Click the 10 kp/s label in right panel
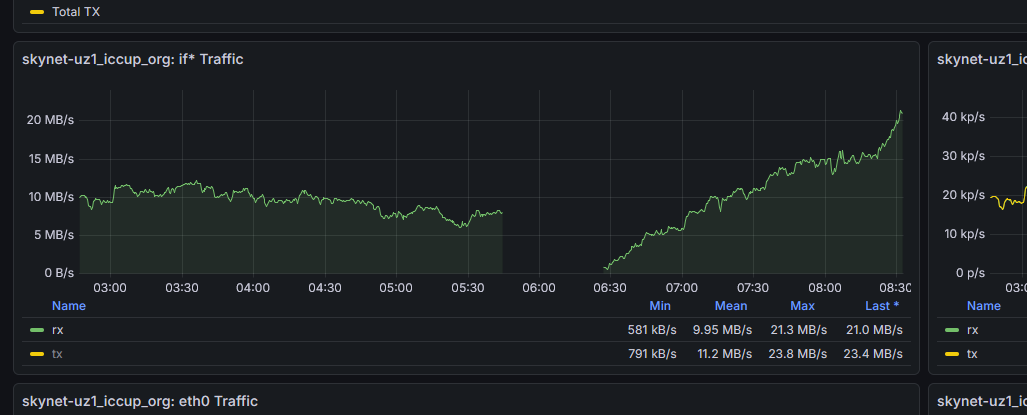The height and width of the screenshot is (415, 1027). [x=963, y=234]
